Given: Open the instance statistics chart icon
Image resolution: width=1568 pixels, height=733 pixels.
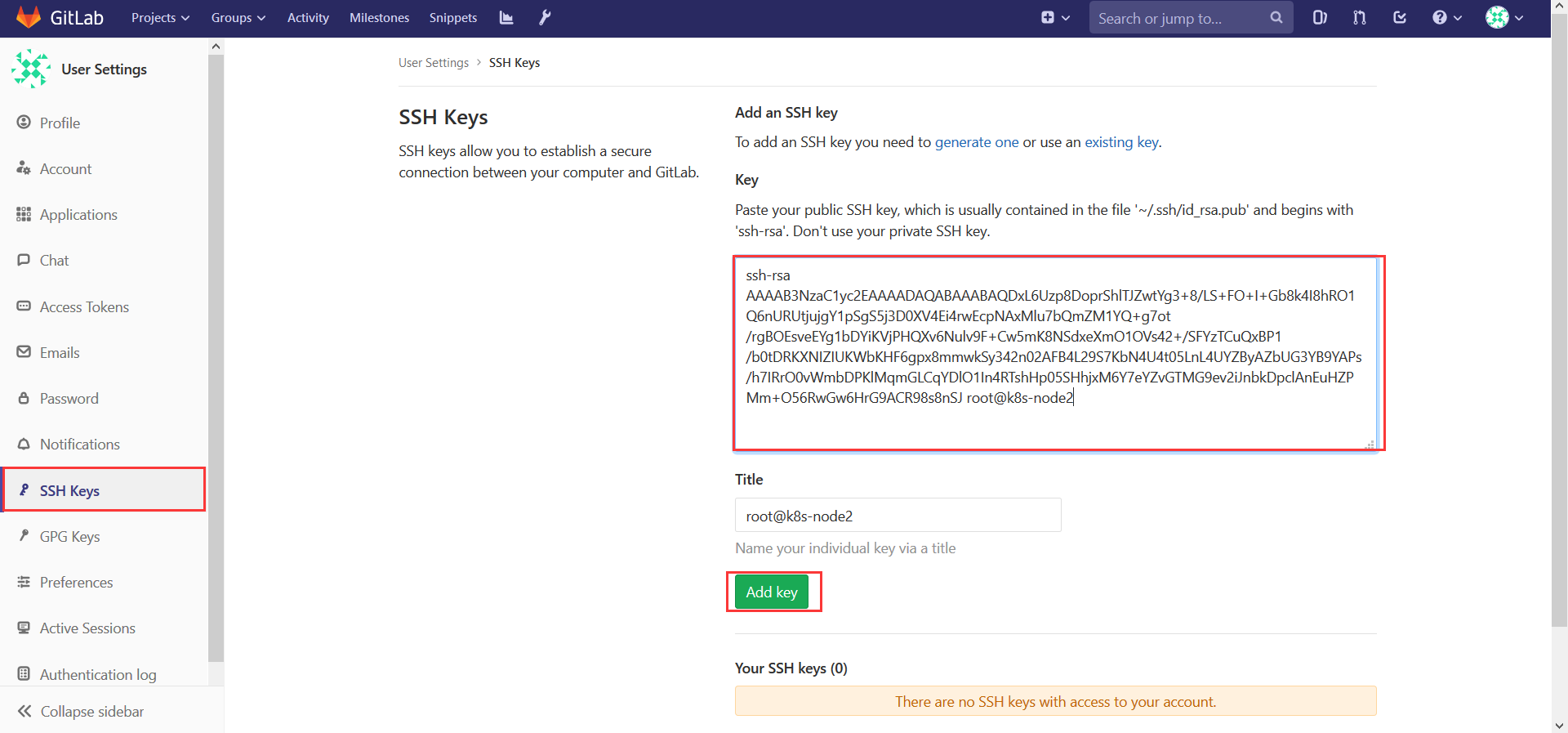Looking at the screenshot, I should coord(506,17).
